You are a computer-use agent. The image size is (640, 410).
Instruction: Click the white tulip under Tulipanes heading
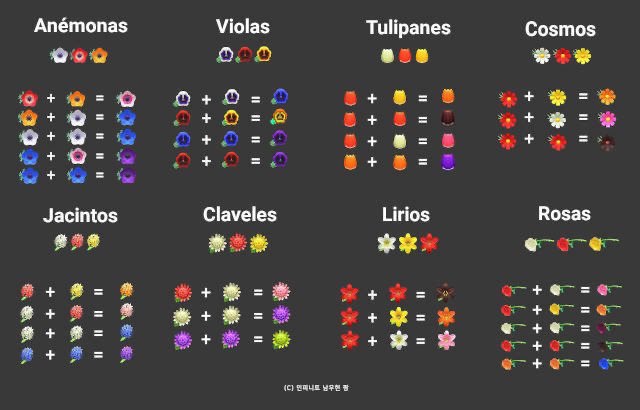coord(387,57)
